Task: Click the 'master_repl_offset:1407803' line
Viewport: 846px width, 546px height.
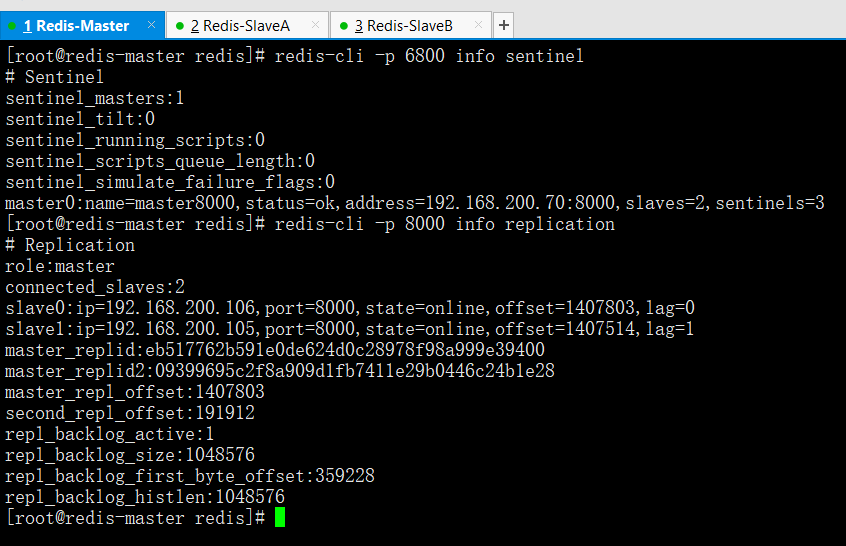Action: coord(135,393)
